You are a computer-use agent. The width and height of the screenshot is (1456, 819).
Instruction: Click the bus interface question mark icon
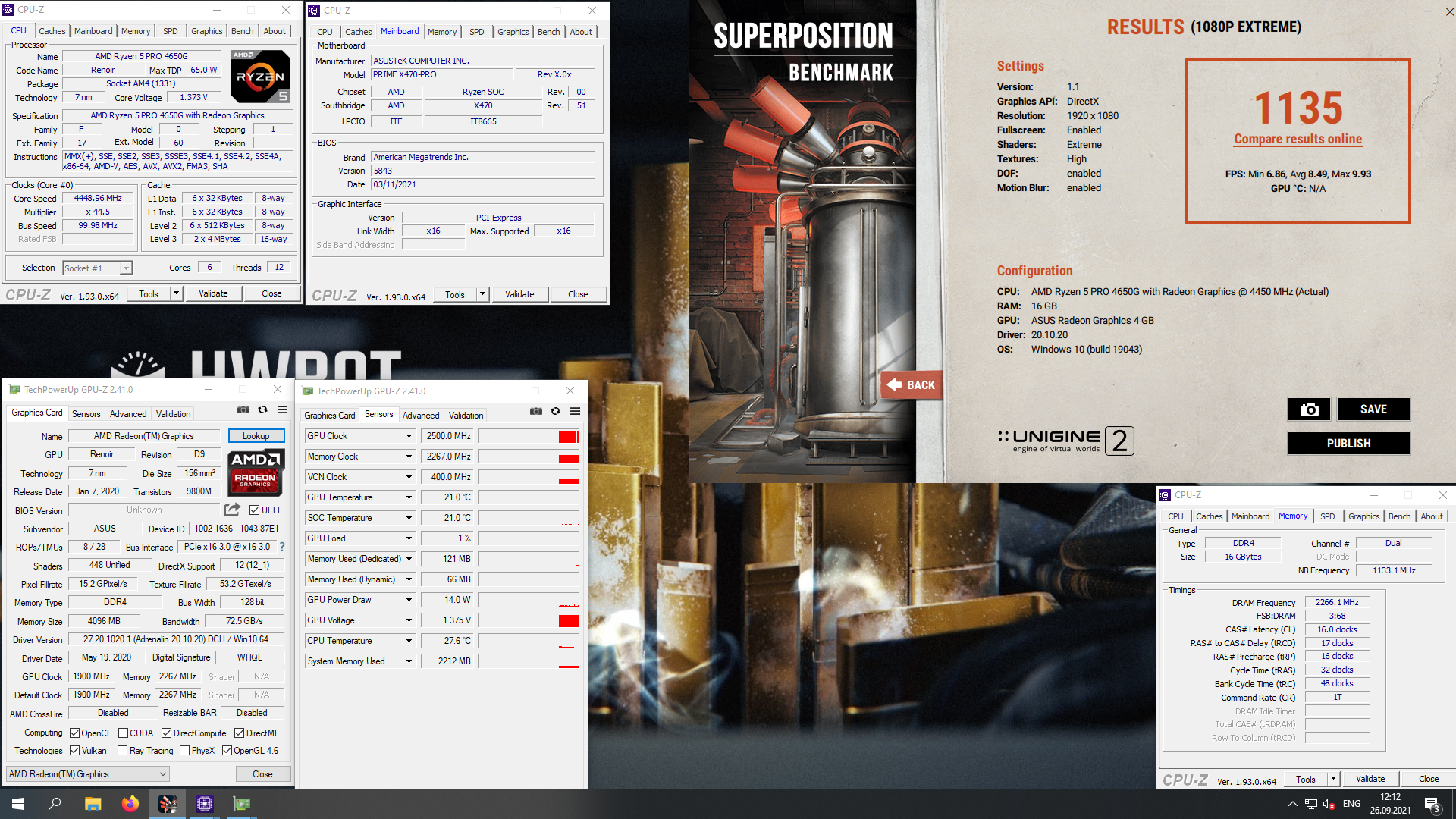(282, 547)
